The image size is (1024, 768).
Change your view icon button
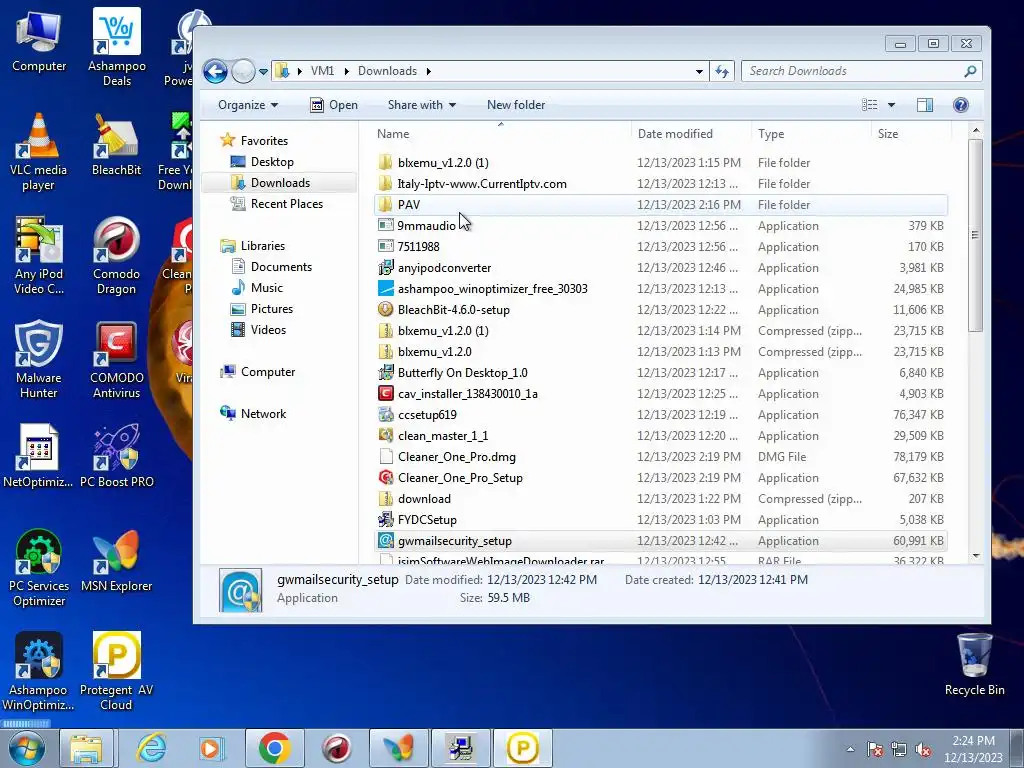pyautogui.click(x=870, y=105)
